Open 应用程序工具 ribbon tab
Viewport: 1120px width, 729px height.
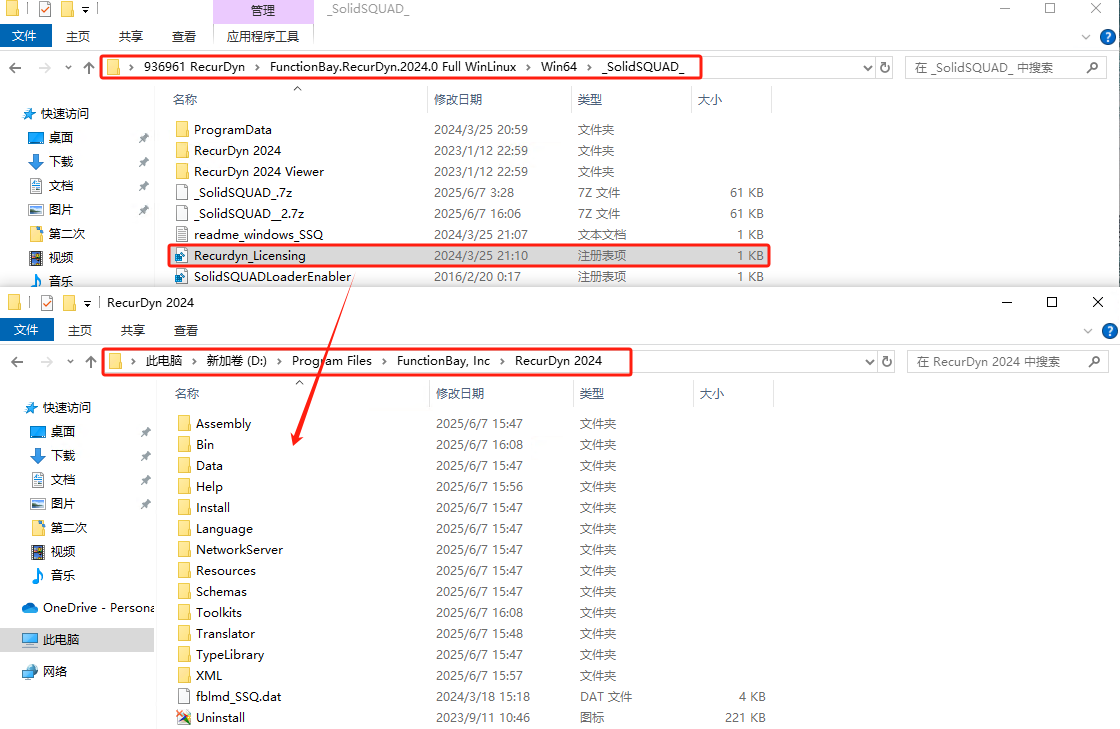(x=263, y=36)
